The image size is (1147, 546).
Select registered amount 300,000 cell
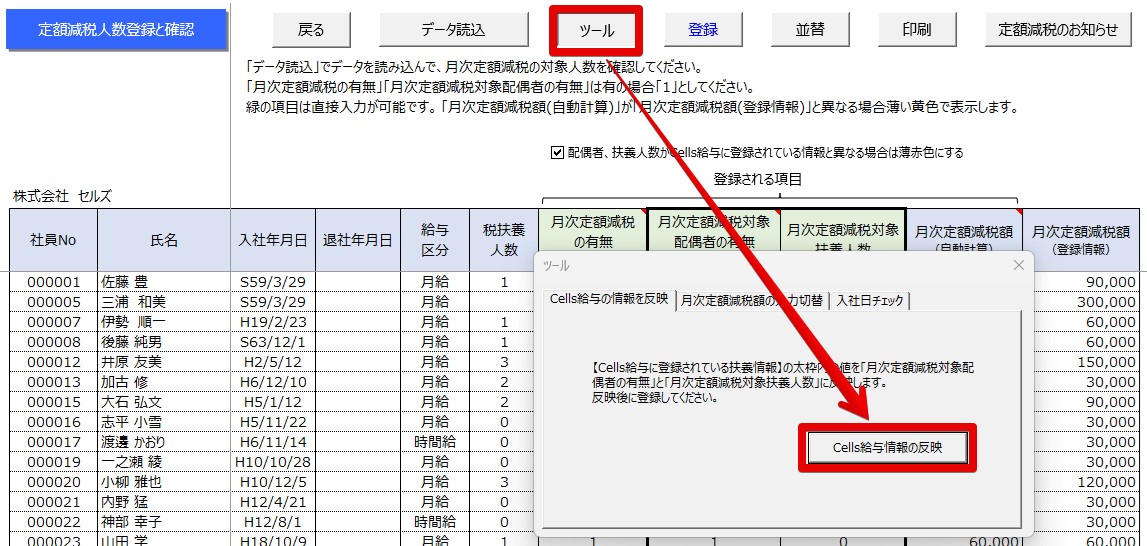coord(1086,302)
